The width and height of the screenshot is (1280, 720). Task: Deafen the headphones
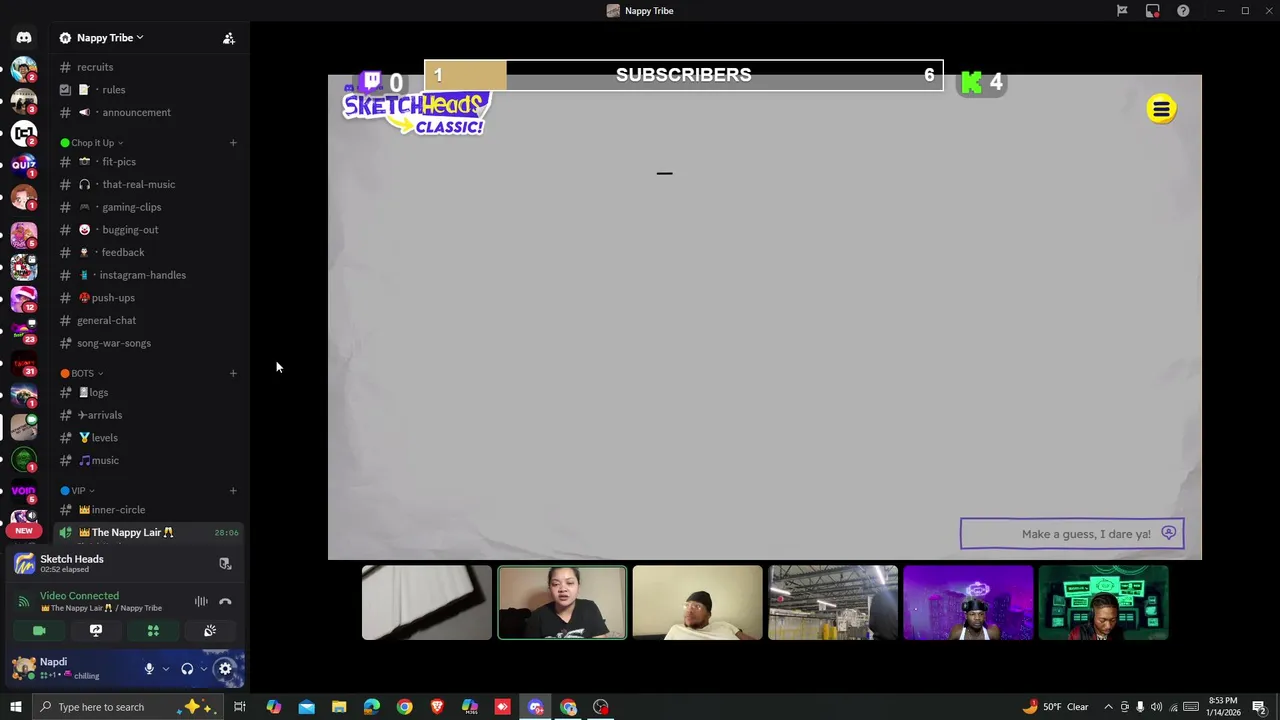pos(187,669)
